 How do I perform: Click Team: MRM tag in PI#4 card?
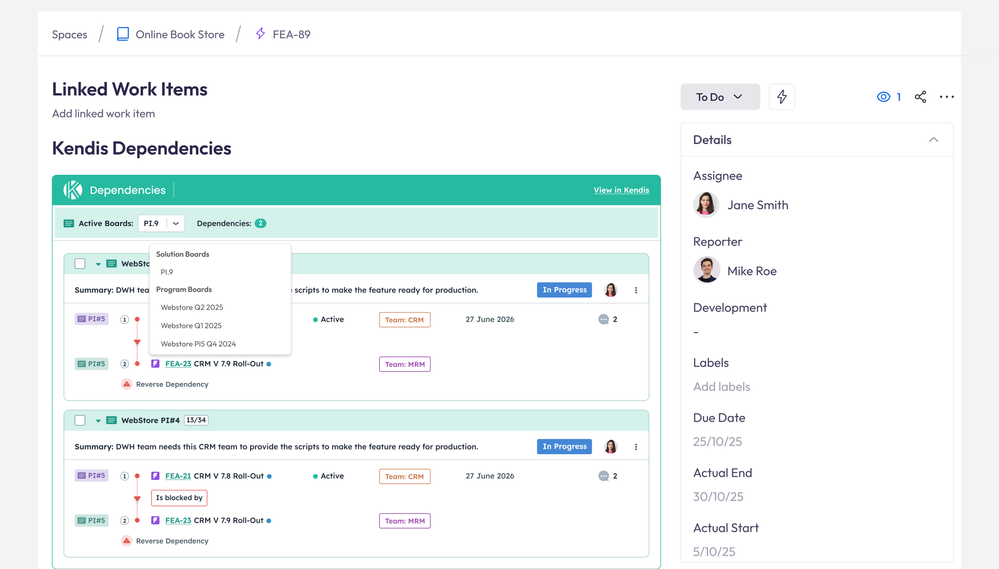(405, 521)
